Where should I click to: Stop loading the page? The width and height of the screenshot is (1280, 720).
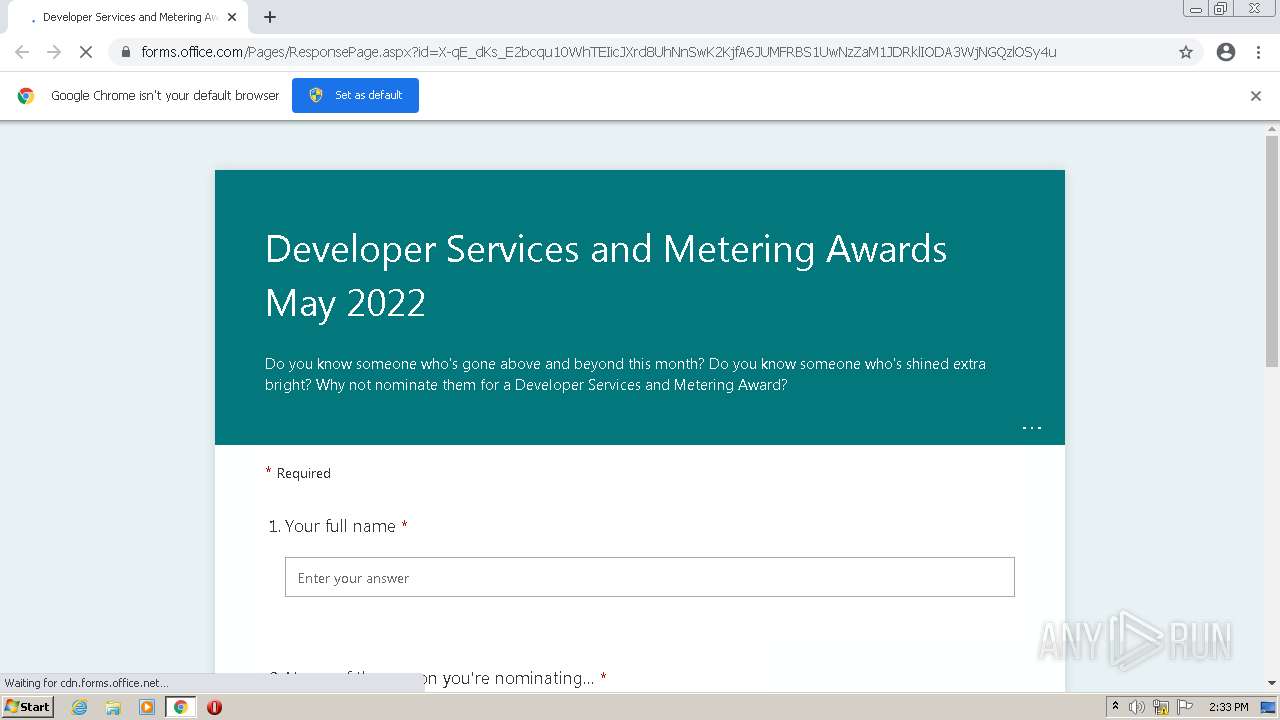86,52
